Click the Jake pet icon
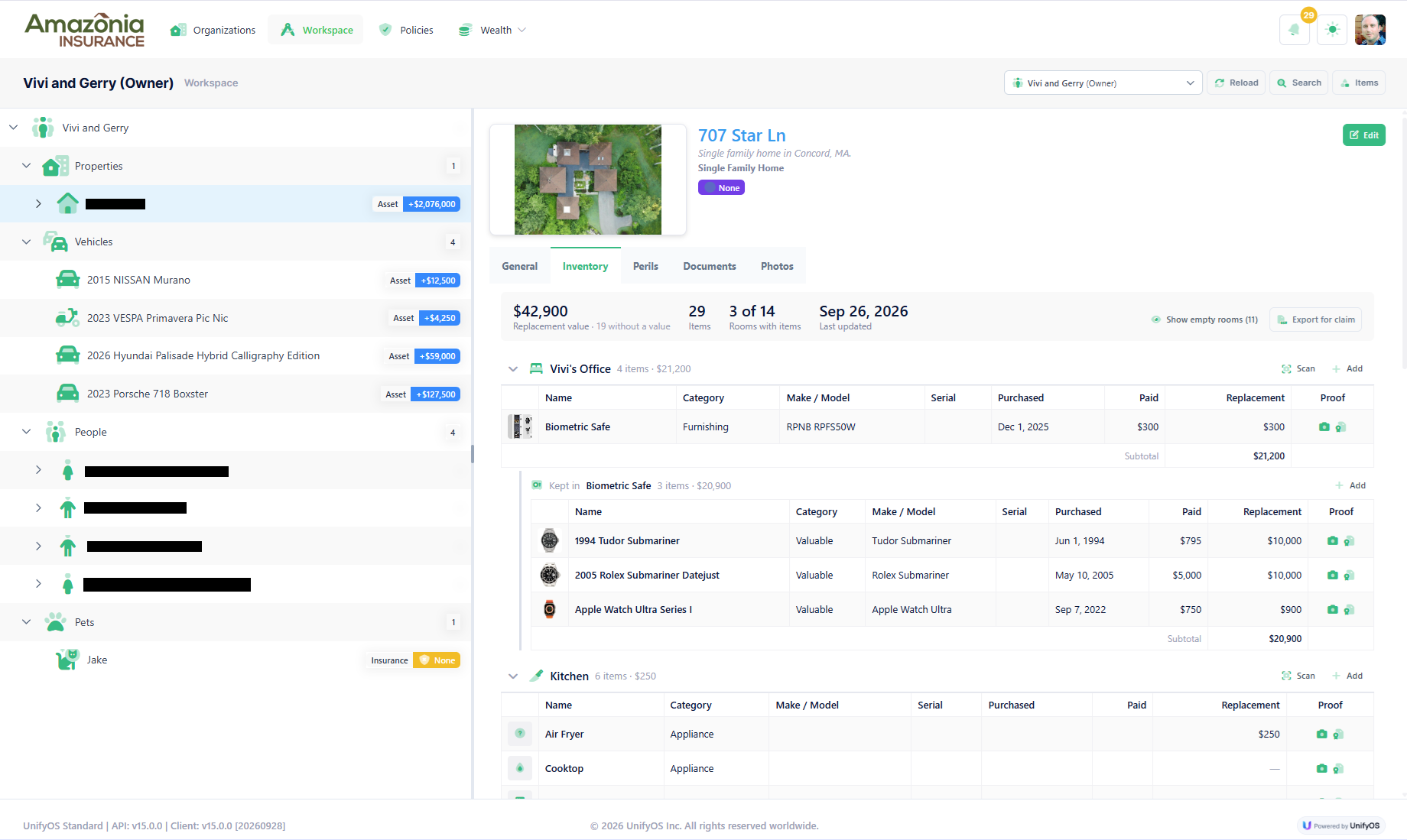 pyautogui.click(x=67, y=660)
